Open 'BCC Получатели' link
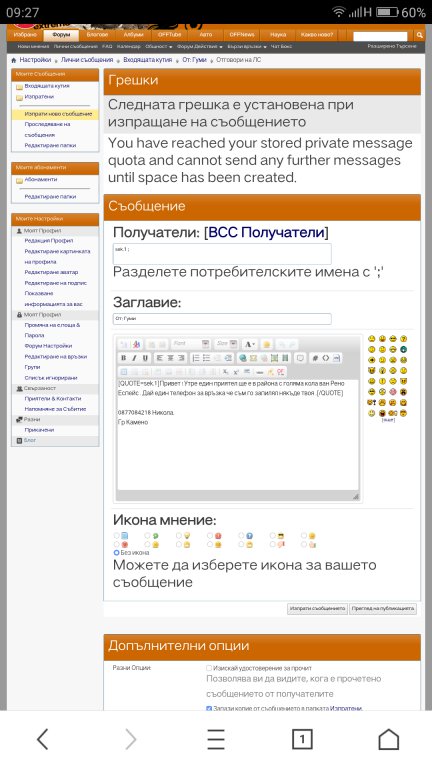 tap(266, 232)
